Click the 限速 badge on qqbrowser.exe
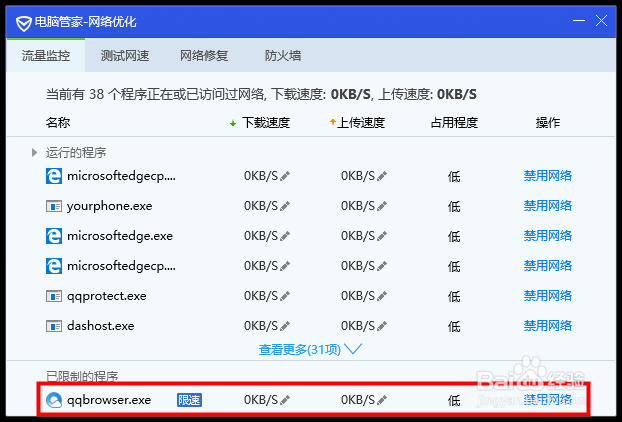The width and height of the screenshot is (622, 422). (x=189, y=400)
